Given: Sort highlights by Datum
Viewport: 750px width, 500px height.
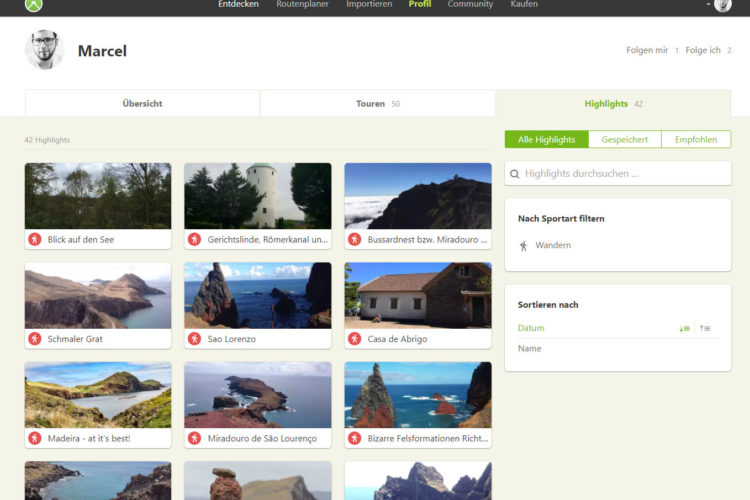Looking at the screenshot, I should tap(531, 328).
